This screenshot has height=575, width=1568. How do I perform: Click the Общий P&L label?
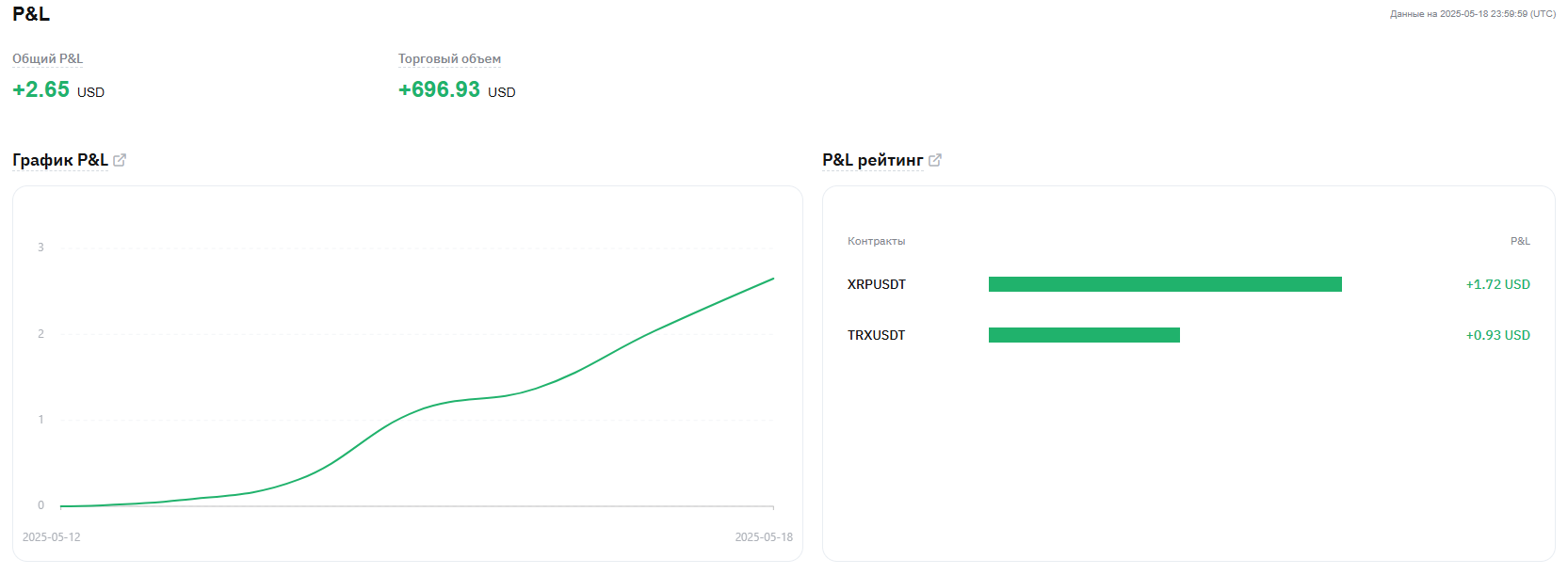point(47,58)
